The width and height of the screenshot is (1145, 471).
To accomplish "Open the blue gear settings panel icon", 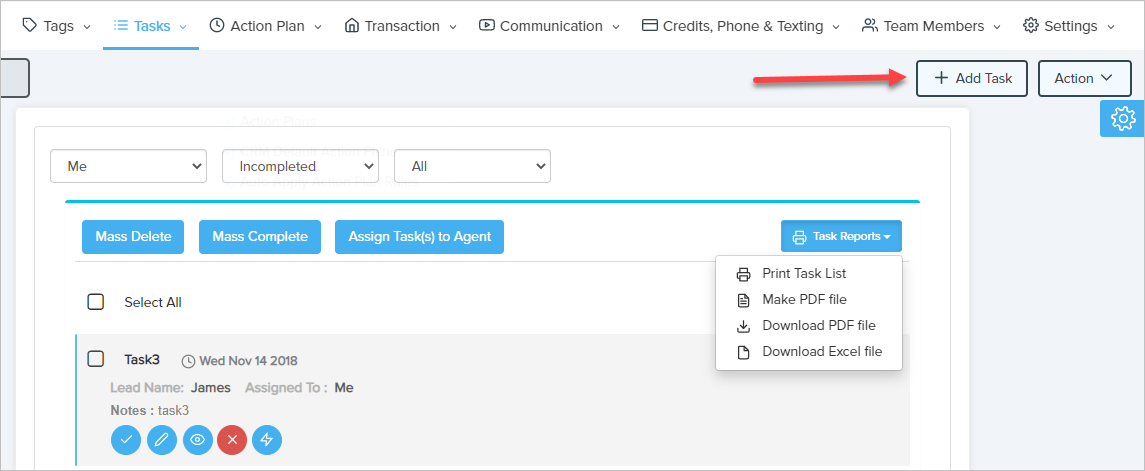I will point(1122,119).
